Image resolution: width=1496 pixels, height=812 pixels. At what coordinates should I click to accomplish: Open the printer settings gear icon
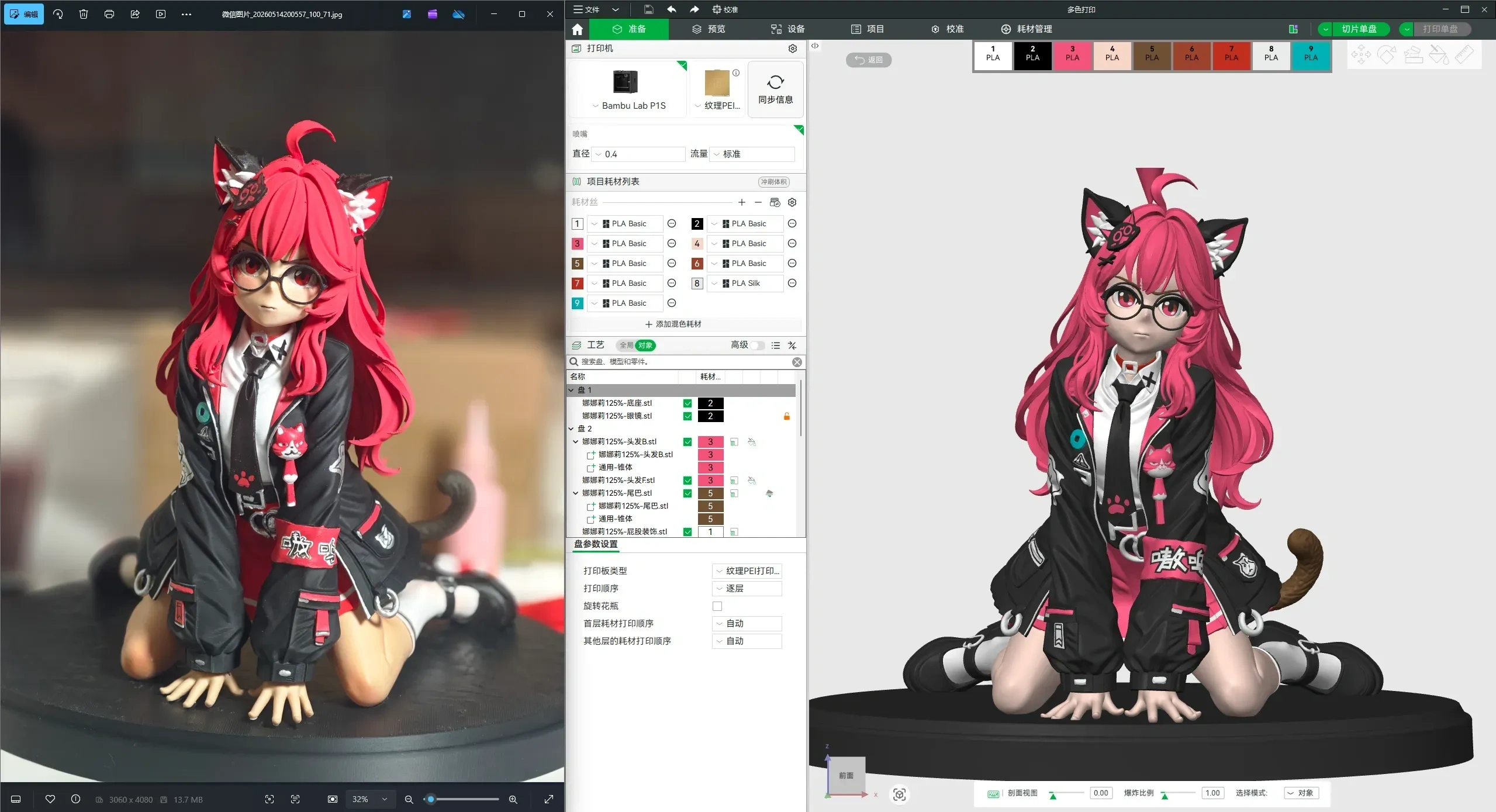[x=793, y=49]
